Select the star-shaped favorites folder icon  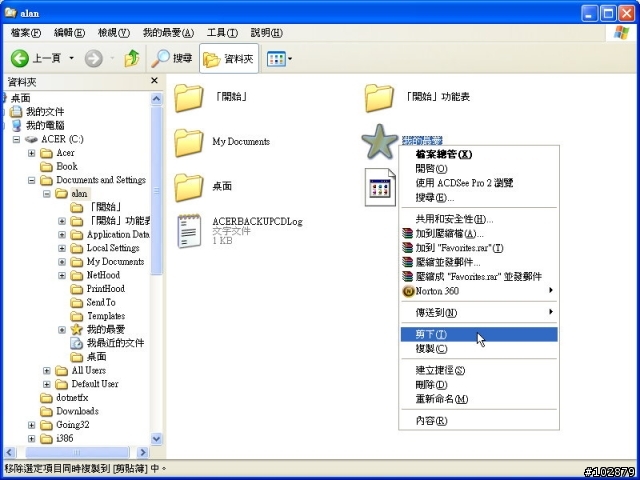pyautogui.click(x=379, y=142)
